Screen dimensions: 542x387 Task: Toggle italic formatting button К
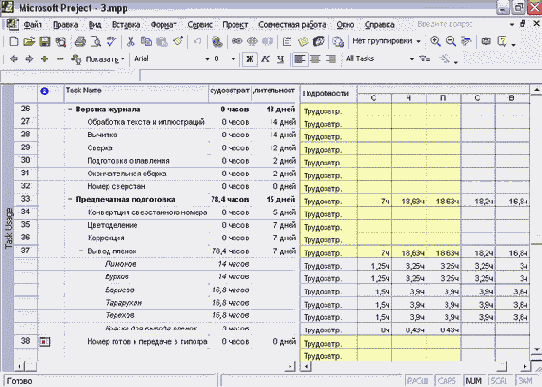[265, 59]
